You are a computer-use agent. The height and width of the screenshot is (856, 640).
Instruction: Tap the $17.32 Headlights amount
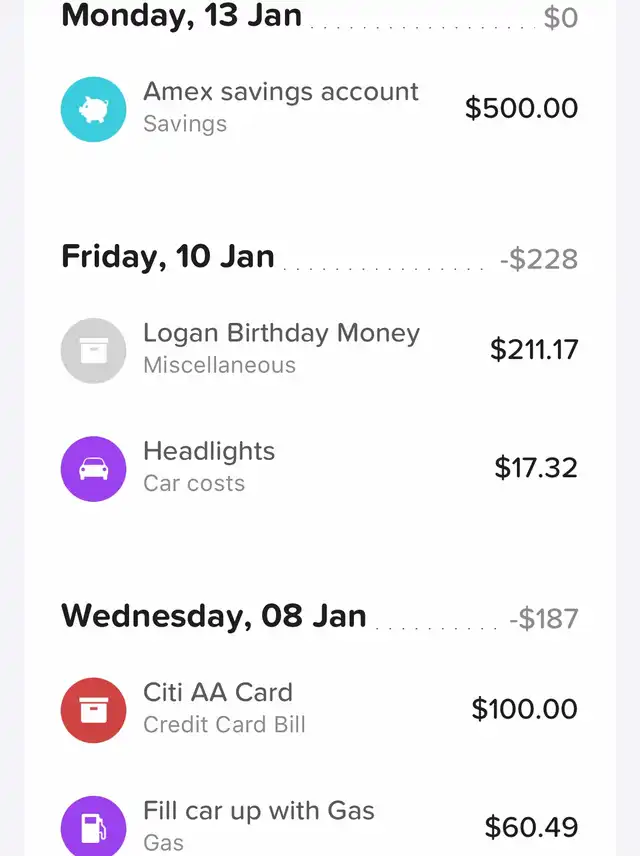(536, 468)
